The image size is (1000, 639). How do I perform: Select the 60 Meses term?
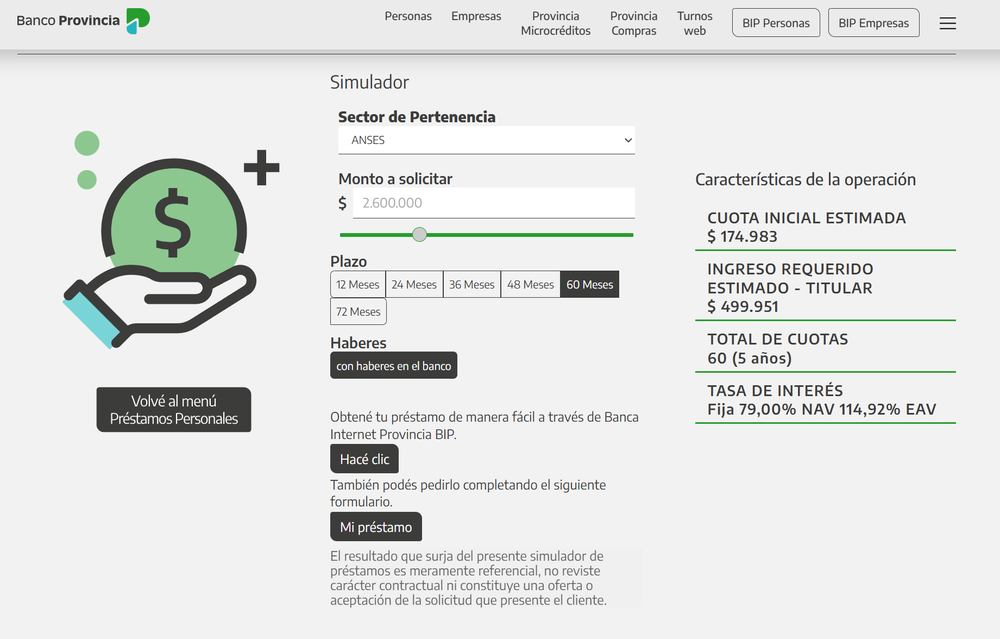click(589, 284)
